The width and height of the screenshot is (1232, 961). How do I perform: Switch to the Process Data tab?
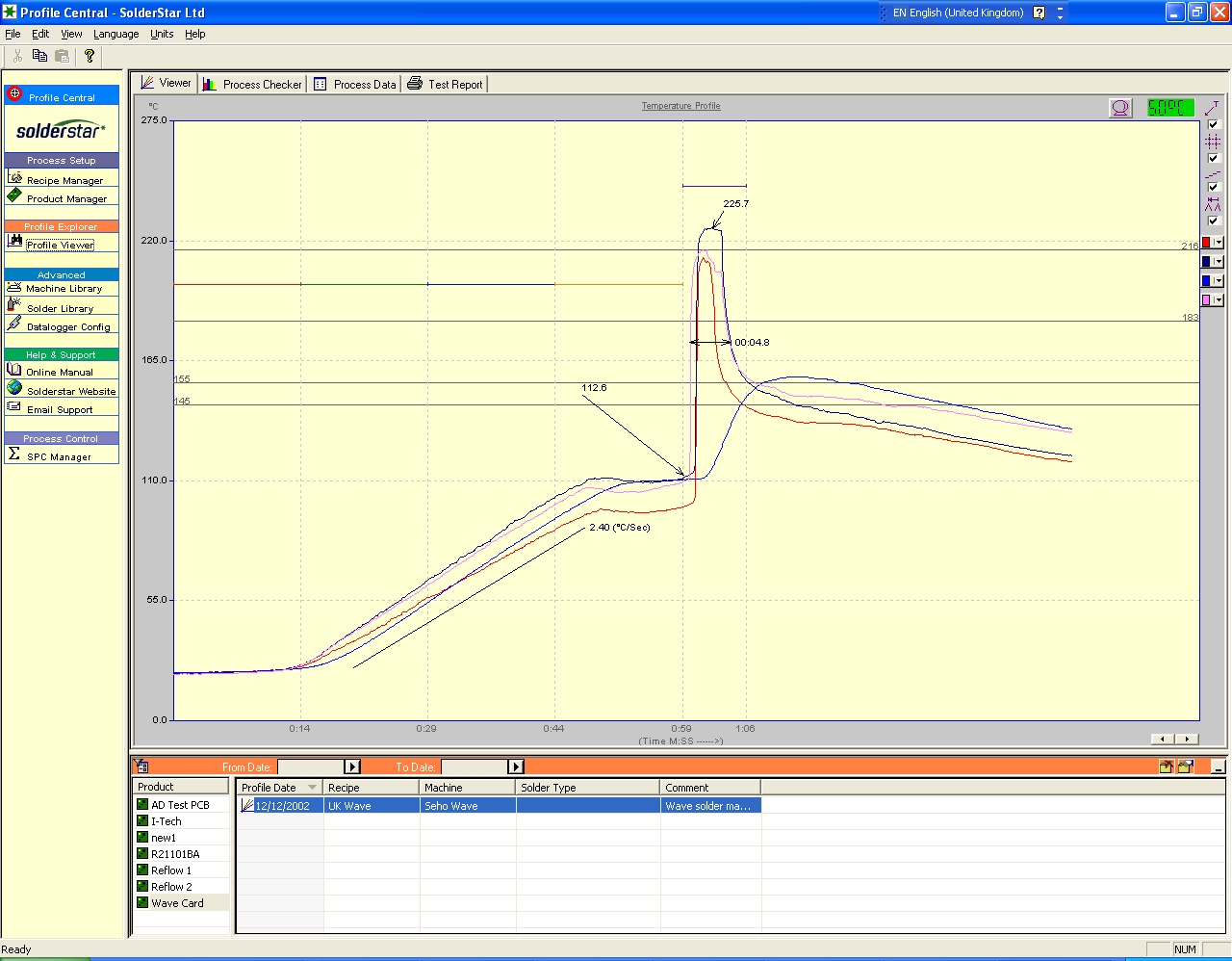pyautogui.click(x=355, y=84)
